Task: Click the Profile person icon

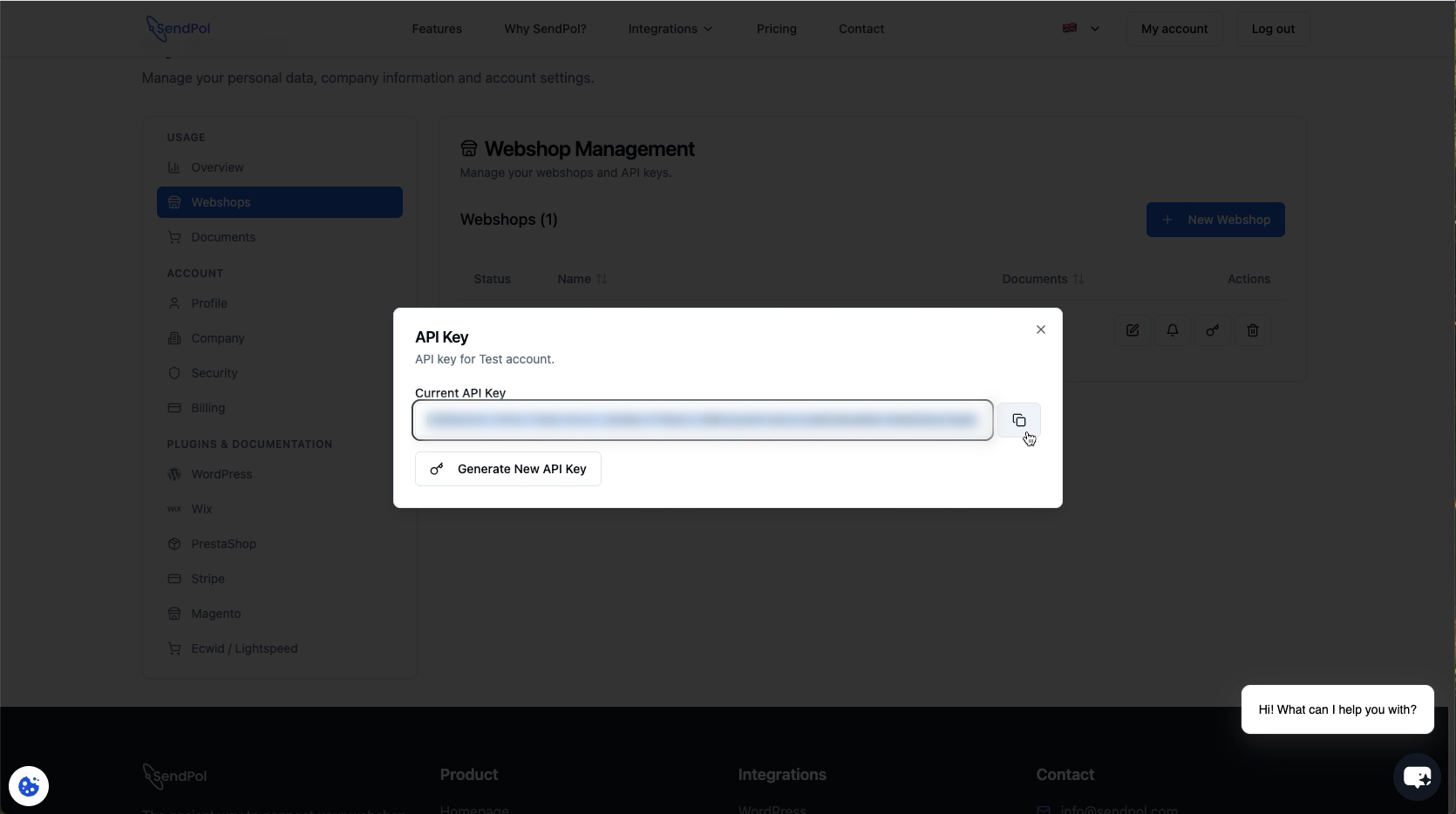Action: pos(174,303)
